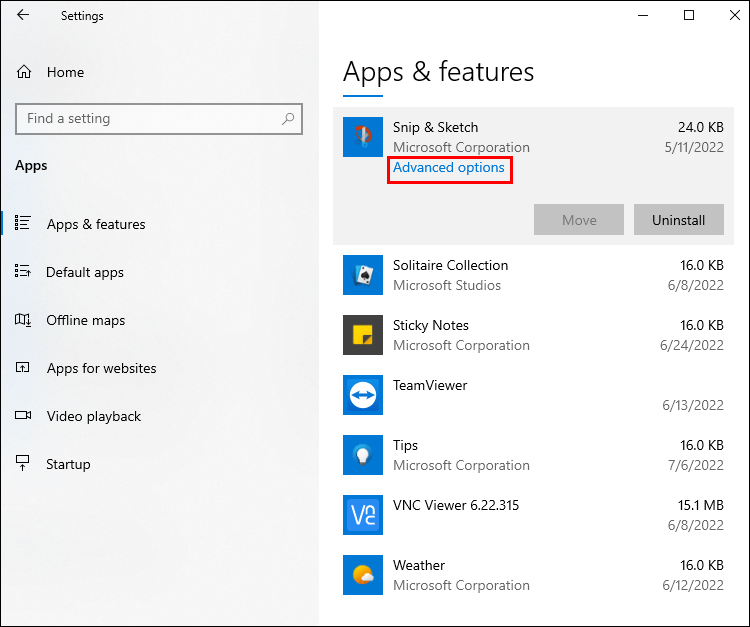Viewport: 750px width, 627px height.
Task: Open Apps & features page
Action: tap(96, 224)
